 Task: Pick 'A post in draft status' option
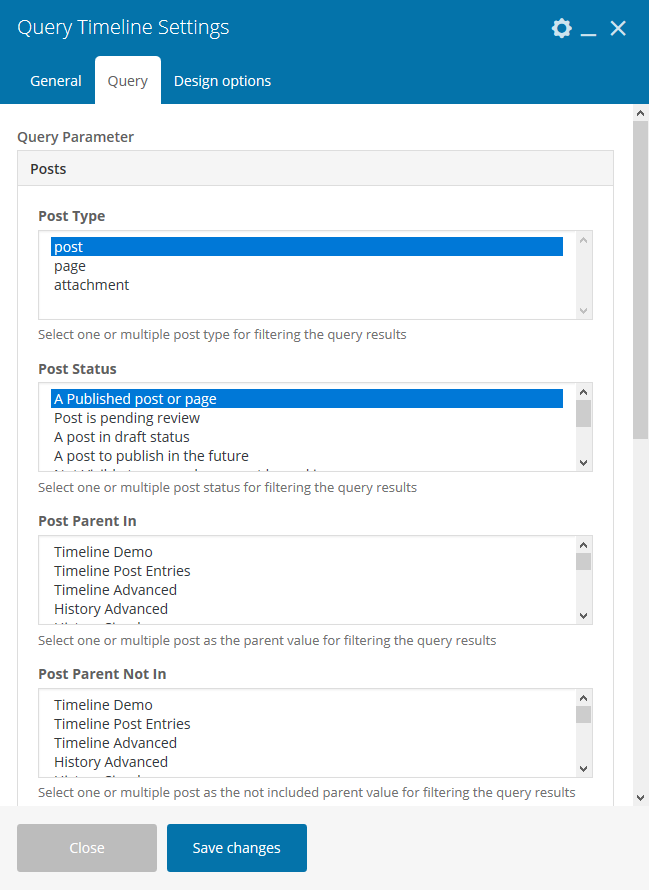pyautogui.click(x=121, y=437)
